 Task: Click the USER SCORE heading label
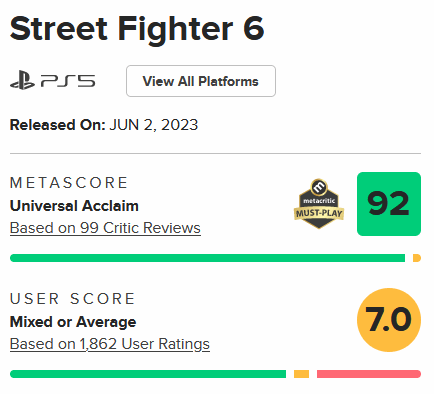click(x=72, y=299)
